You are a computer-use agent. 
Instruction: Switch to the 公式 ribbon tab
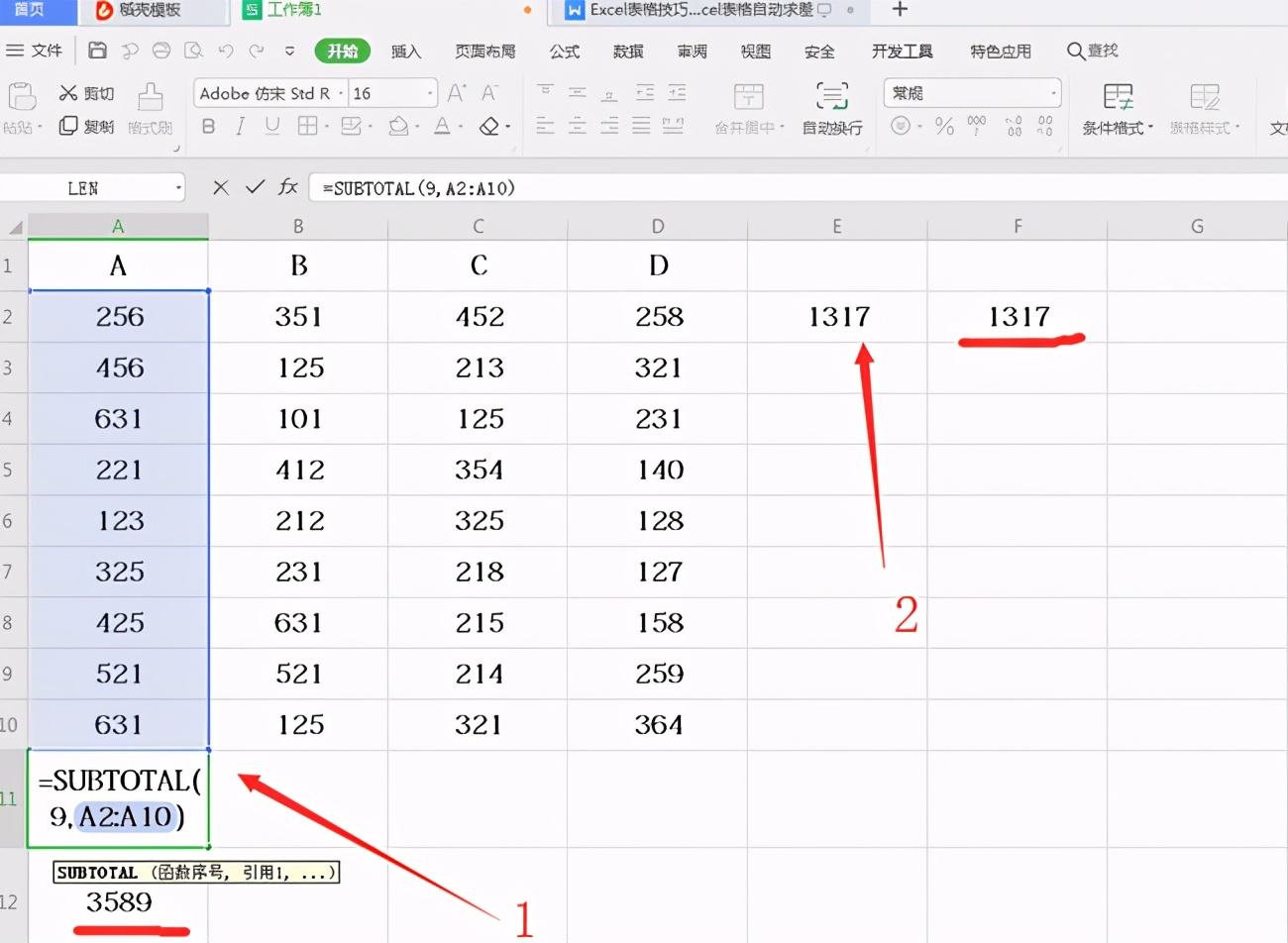pyautogui.click(x=564, y=52)
